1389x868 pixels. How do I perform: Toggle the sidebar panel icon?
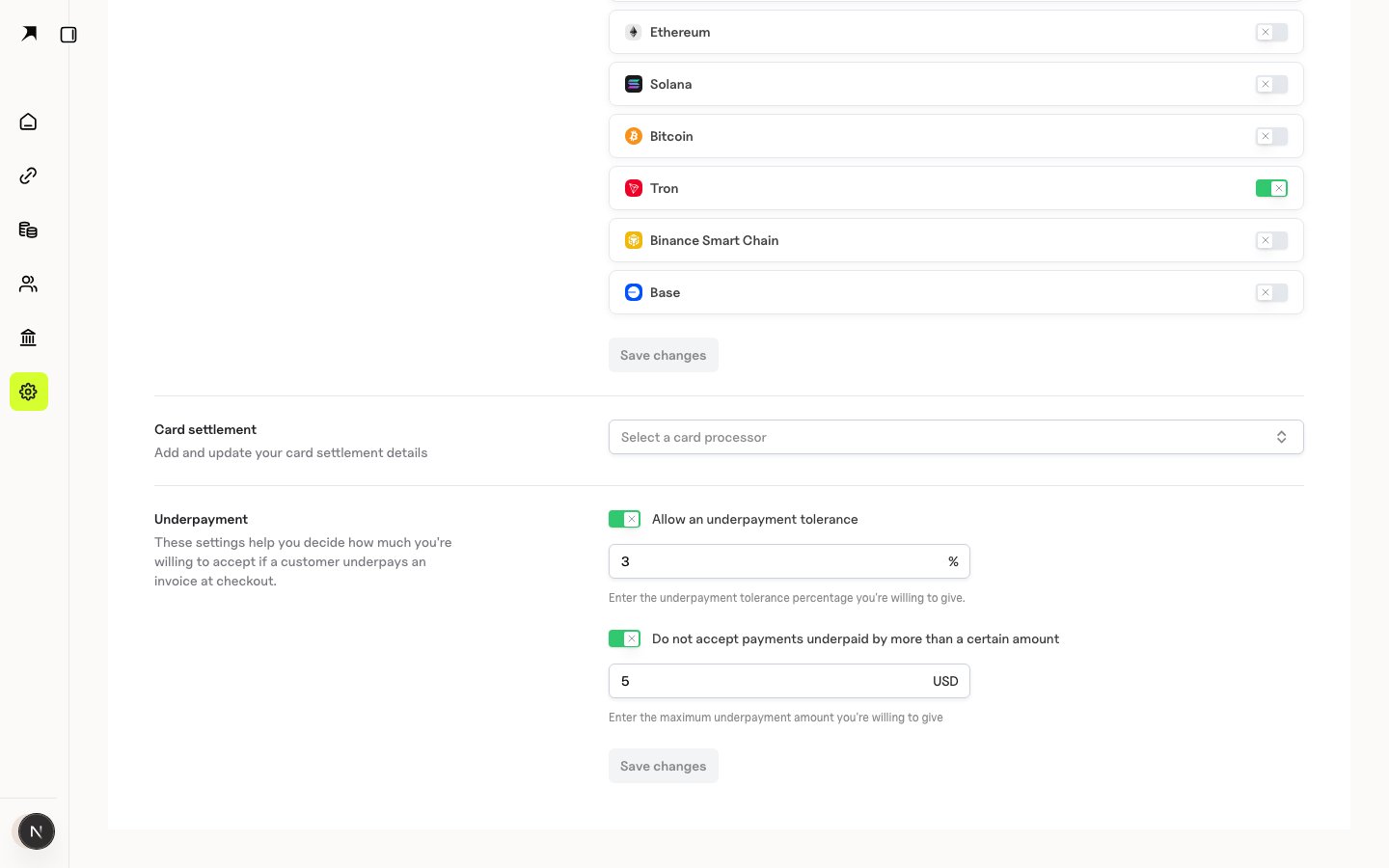(68, 35)
